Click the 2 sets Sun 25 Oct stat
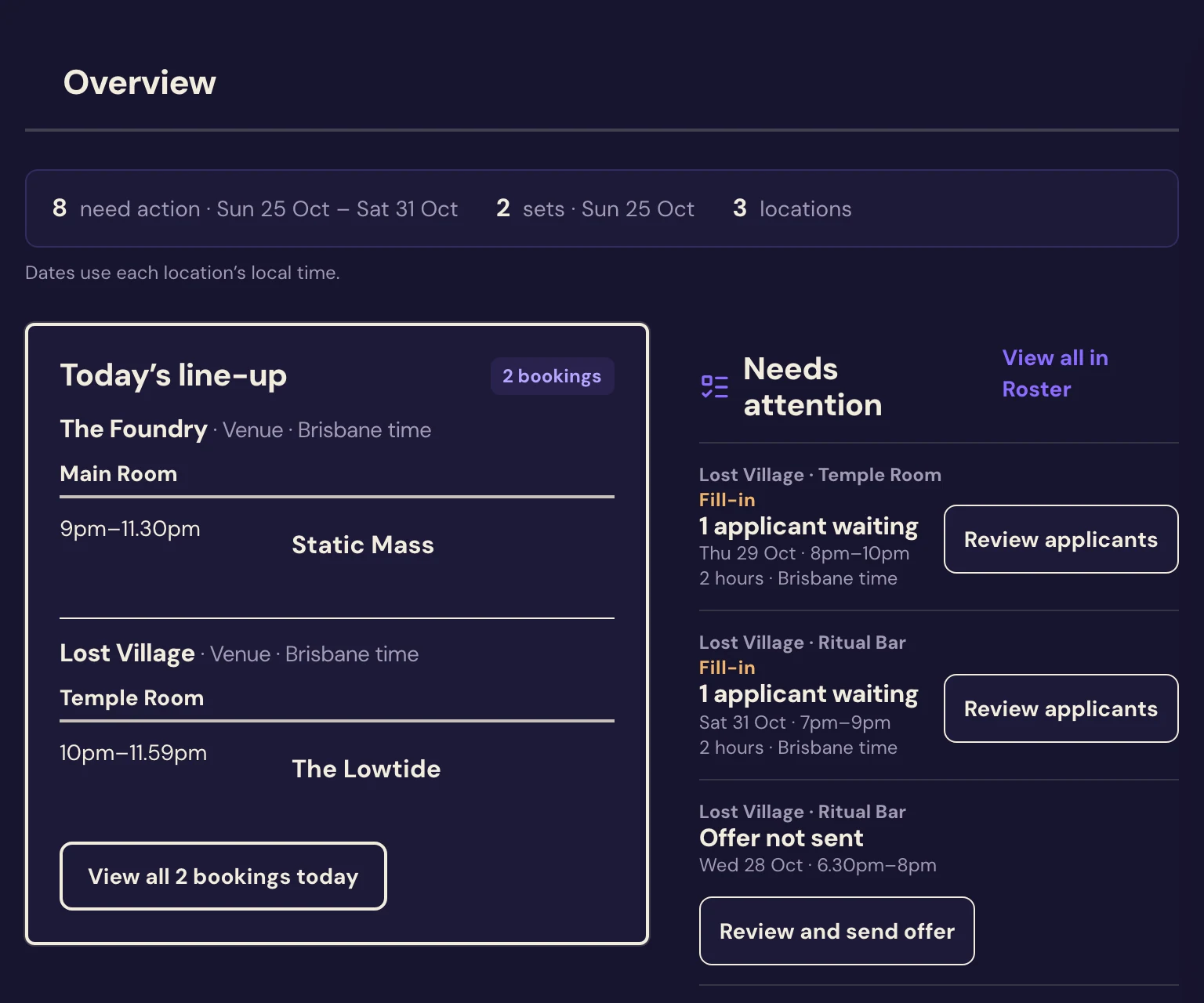This screenshot has width=1204, height=1003. point(595,208)
